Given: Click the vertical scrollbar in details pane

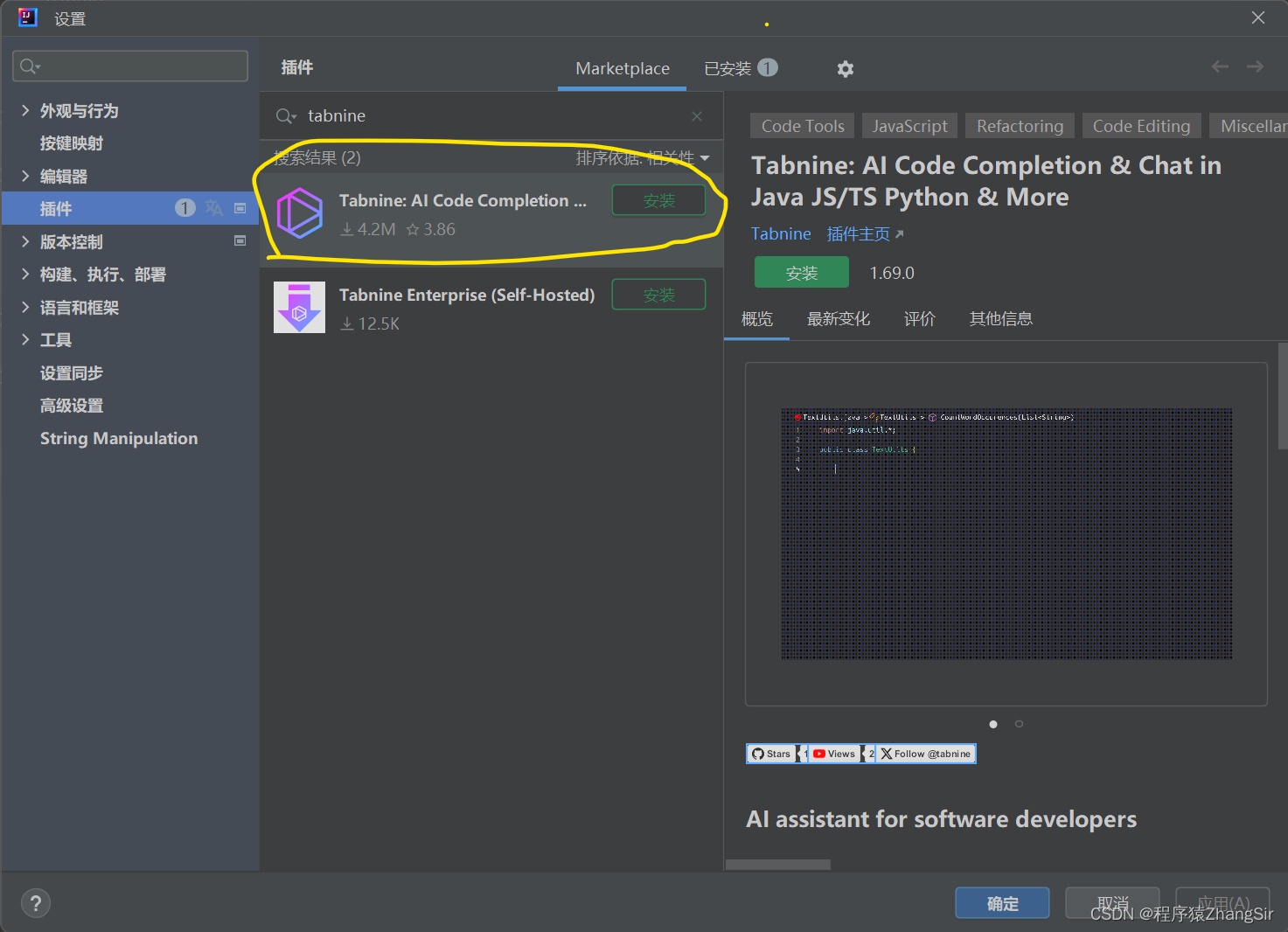Looking at the screenshot, I should [x=1283, y=395].
